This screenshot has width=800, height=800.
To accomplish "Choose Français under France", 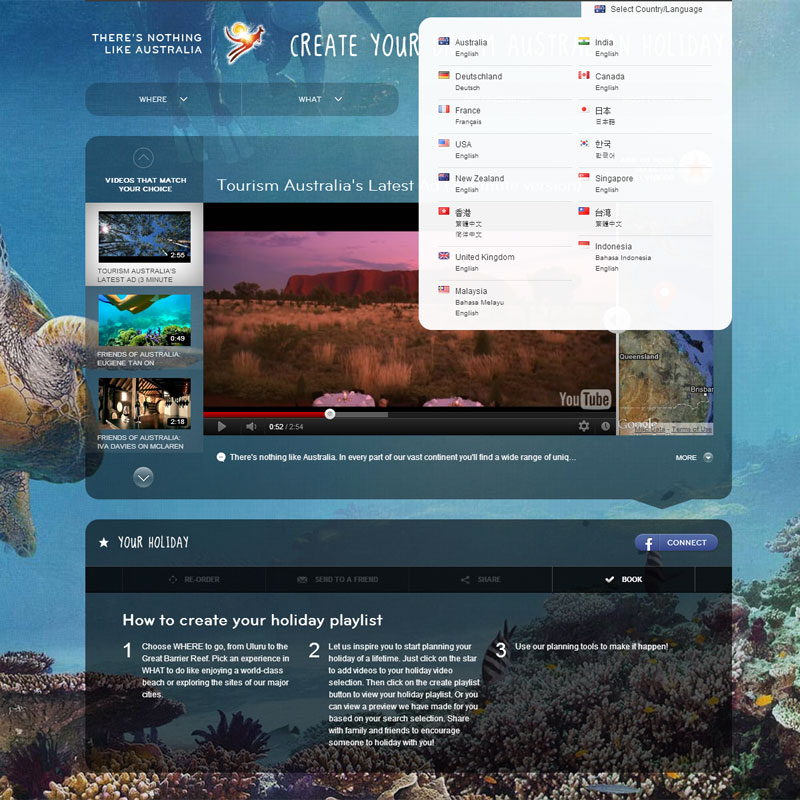I will click(x=468, y=122).
